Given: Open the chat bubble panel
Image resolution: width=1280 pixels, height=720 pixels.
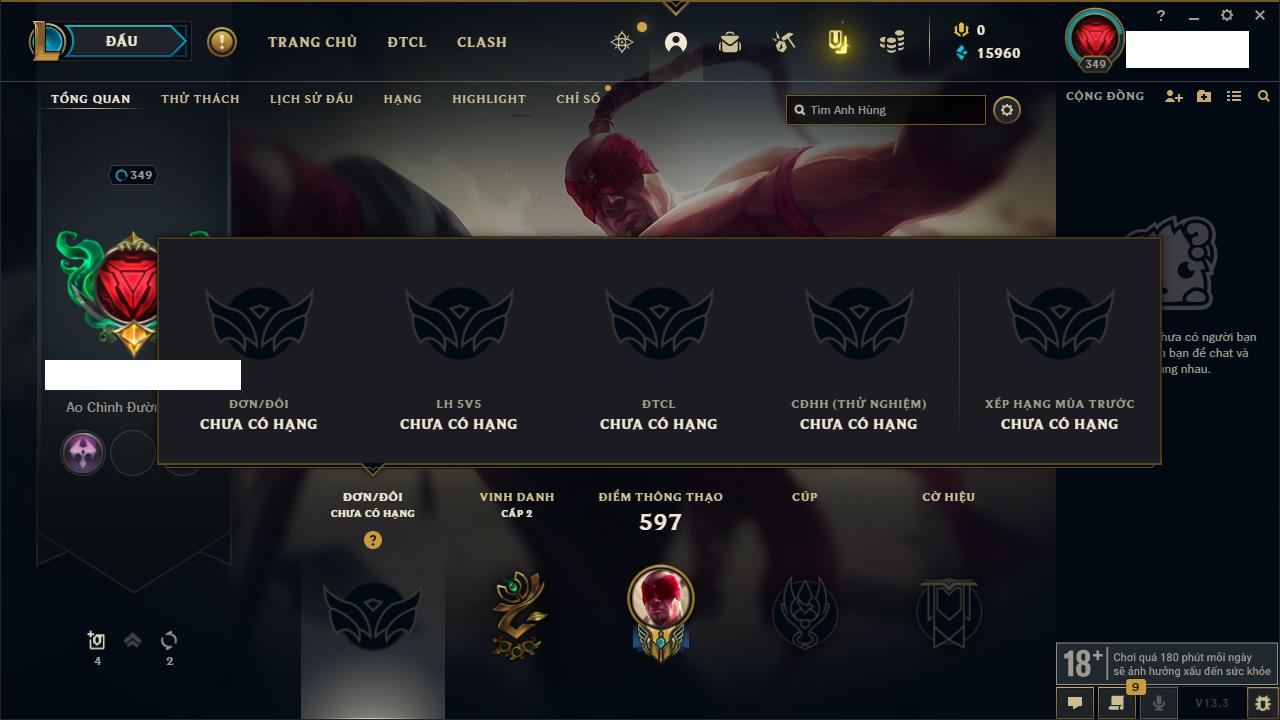Looking at the screenshot, I should tap(1075, 703).
